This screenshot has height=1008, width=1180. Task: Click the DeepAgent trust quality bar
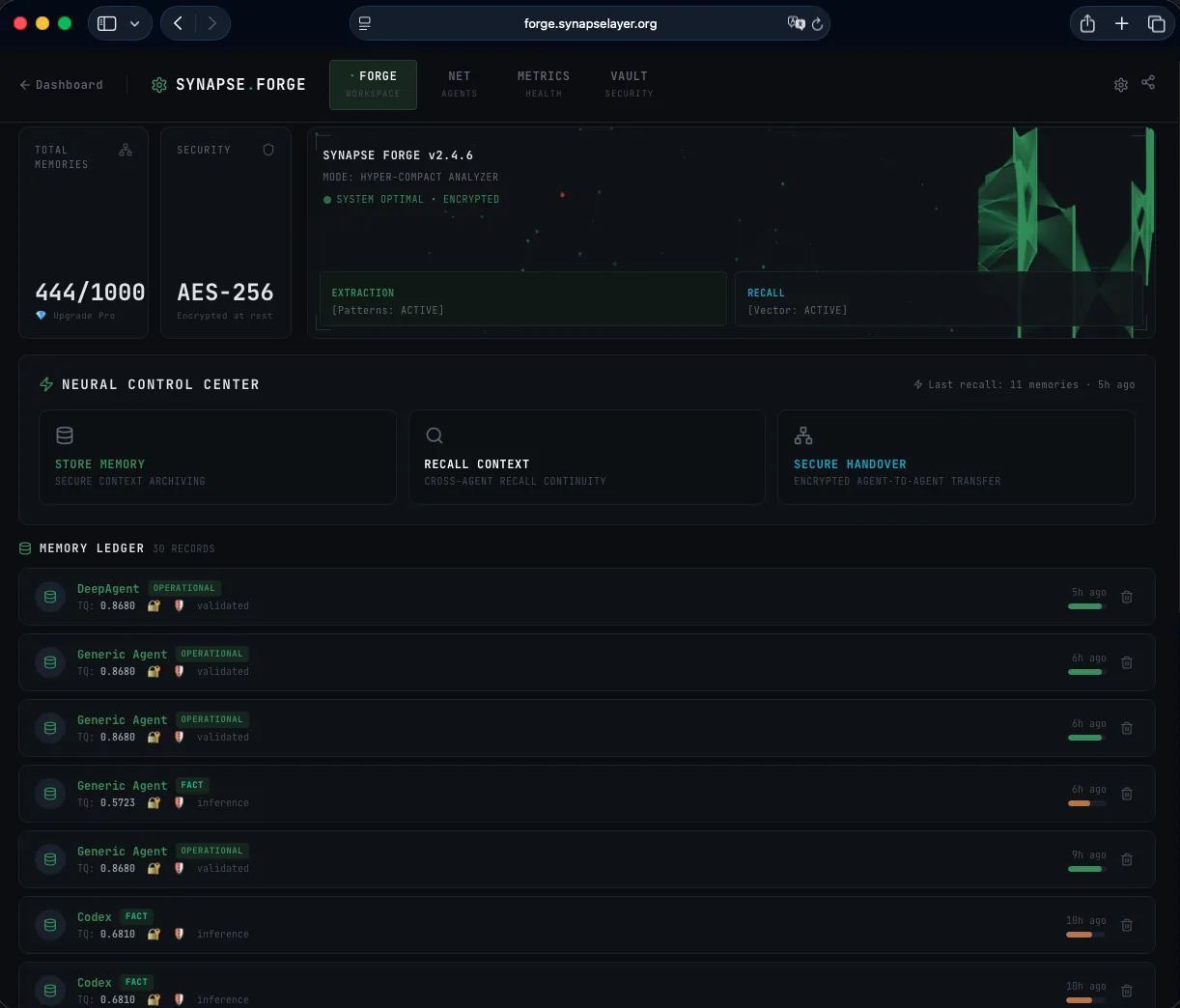[x=1087, y=606]
